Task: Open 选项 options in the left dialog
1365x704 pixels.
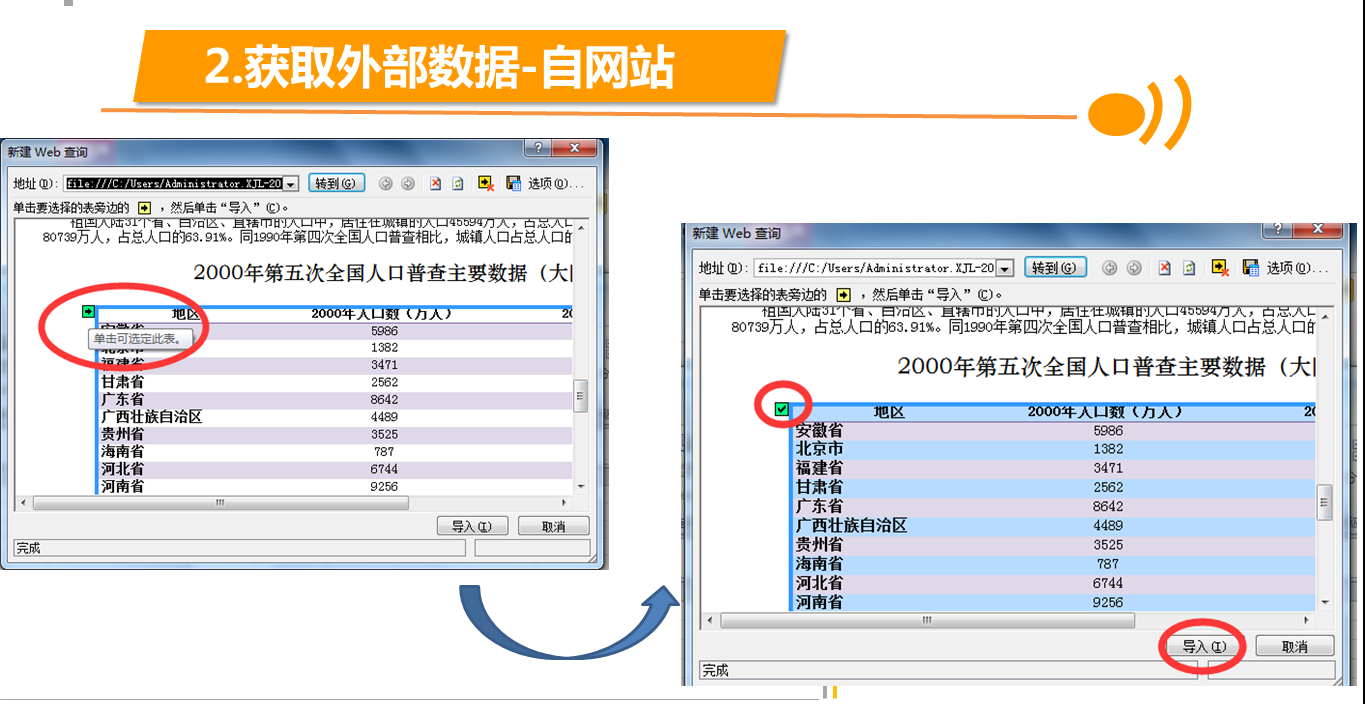Action: click(x=555, y=183)
